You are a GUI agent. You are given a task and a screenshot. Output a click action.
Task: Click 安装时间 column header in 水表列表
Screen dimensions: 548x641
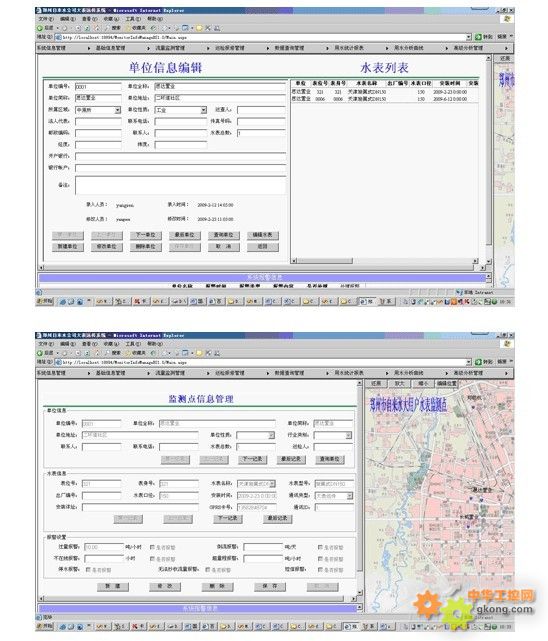click(450, 83)
